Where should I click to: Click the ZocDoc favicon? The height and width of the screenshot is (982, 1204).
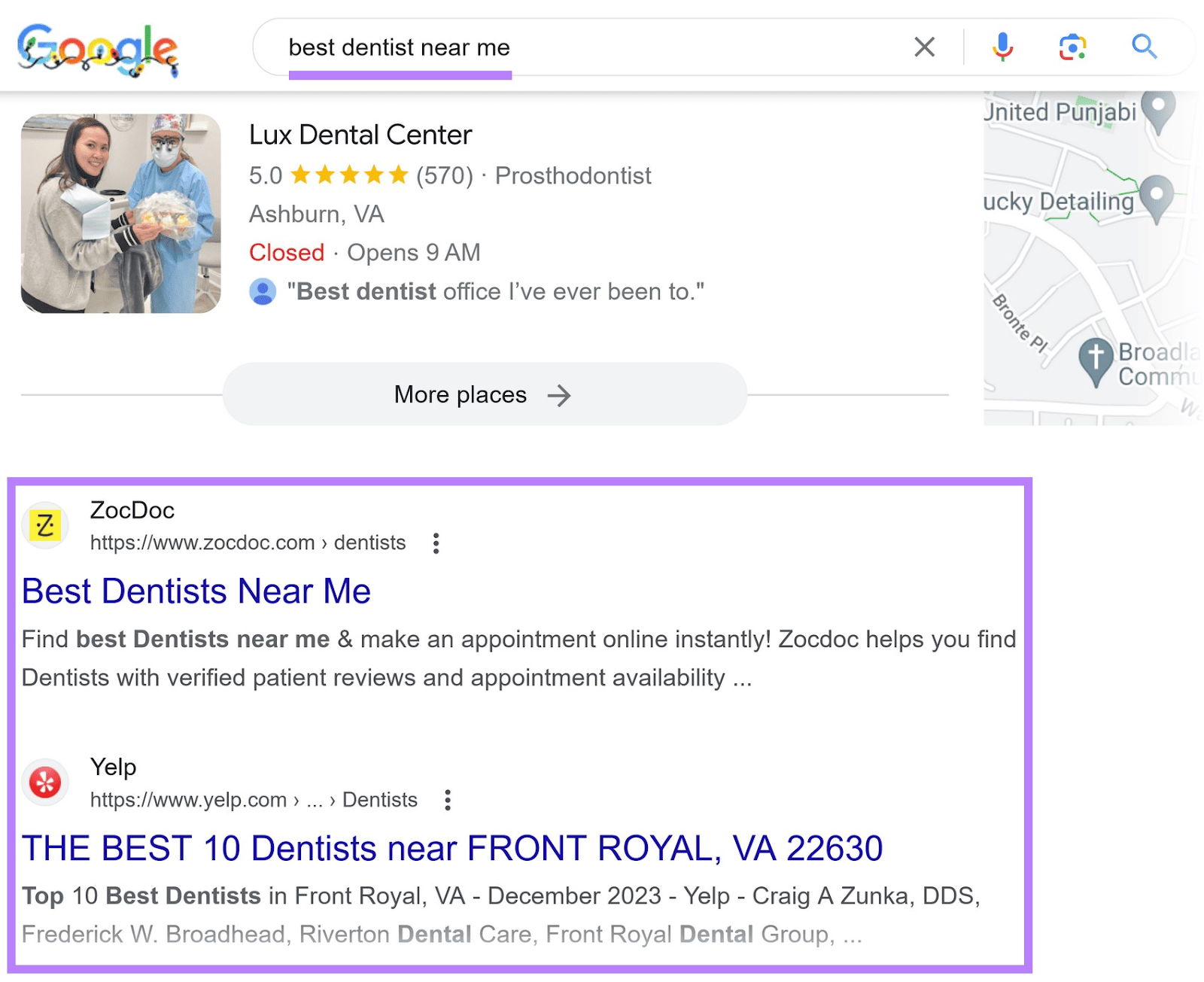pyautogui.click(x=45, y=525)
